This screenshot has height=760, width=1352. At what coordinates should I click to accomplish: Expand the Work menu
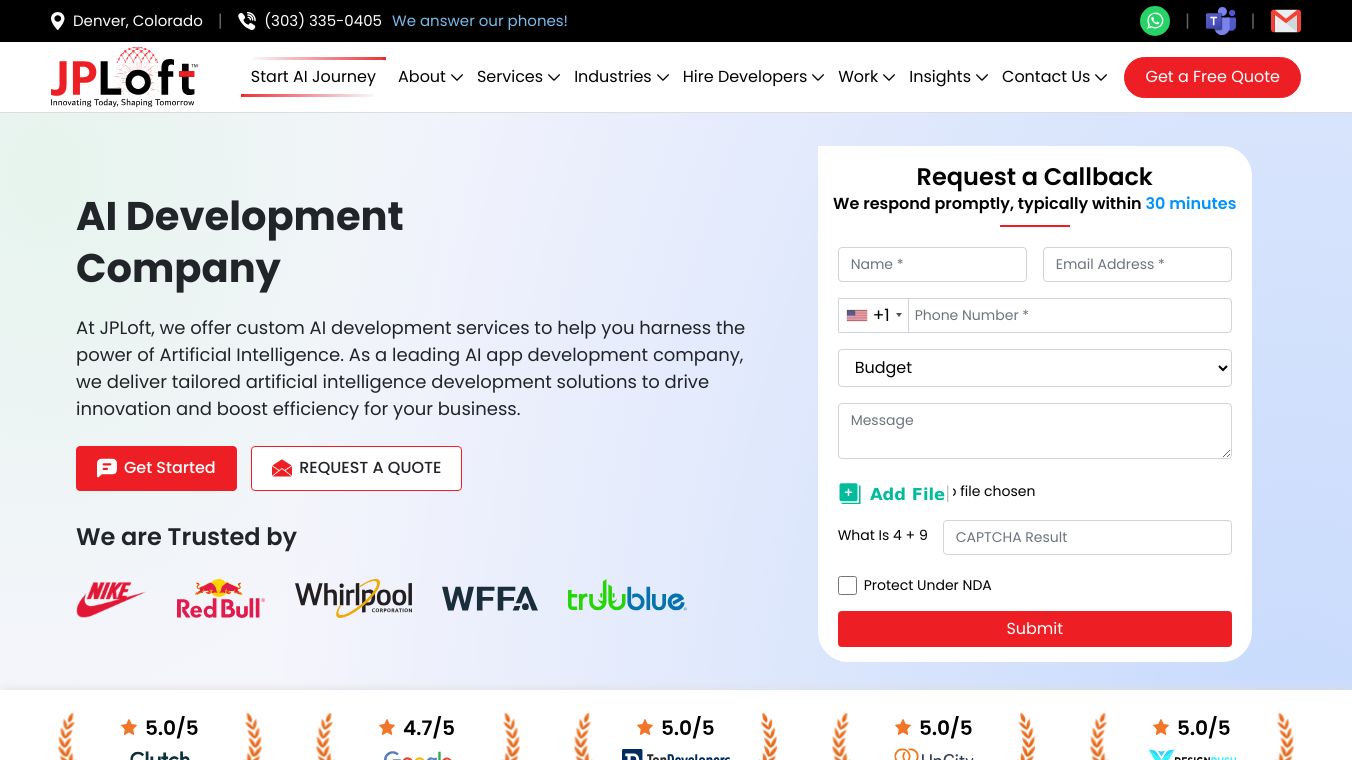pos(866,77)
